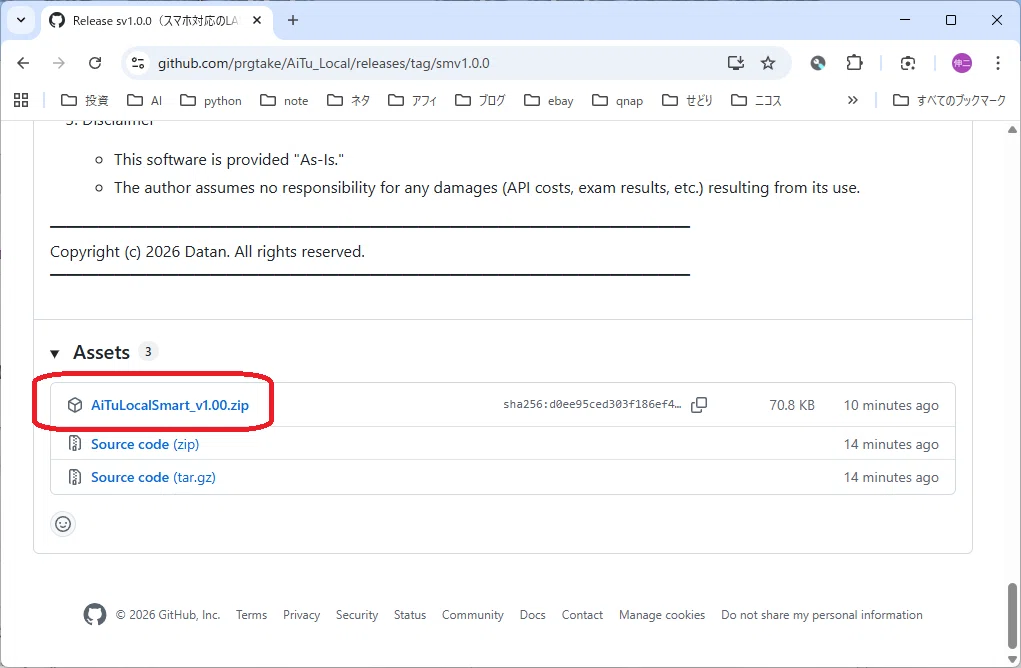Click the sha256:d0ee95ced303f186ef4 hash text
Viewport: 1021px width, 668px height.
[592, 404]
